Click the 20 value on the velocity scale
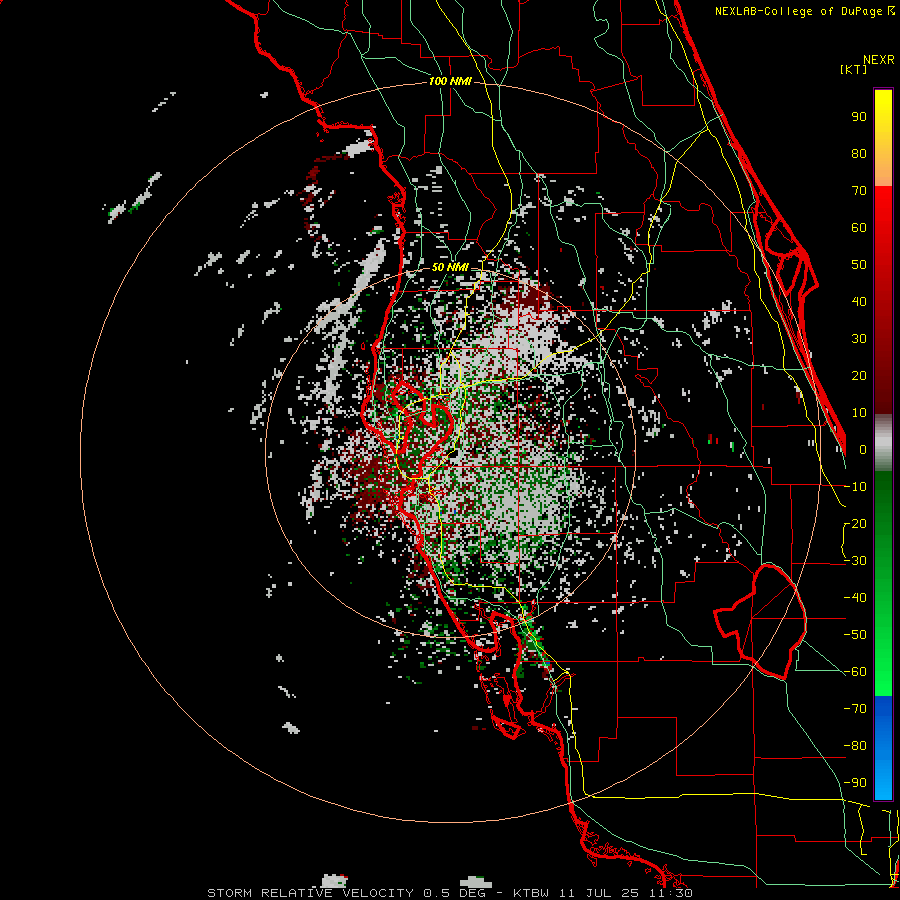This screenshot has height=900, width=900. [x=859, y=376]
